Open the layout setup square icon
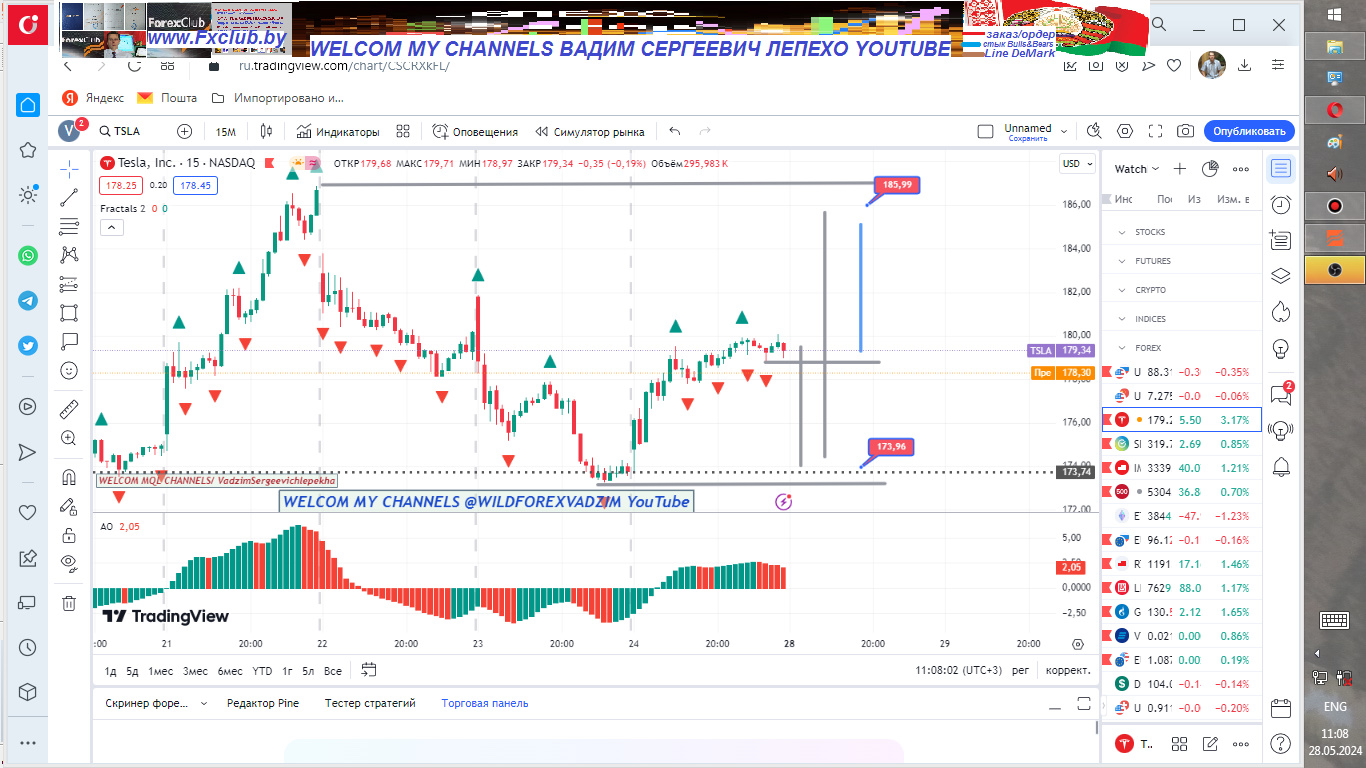 tap(985, 131)
